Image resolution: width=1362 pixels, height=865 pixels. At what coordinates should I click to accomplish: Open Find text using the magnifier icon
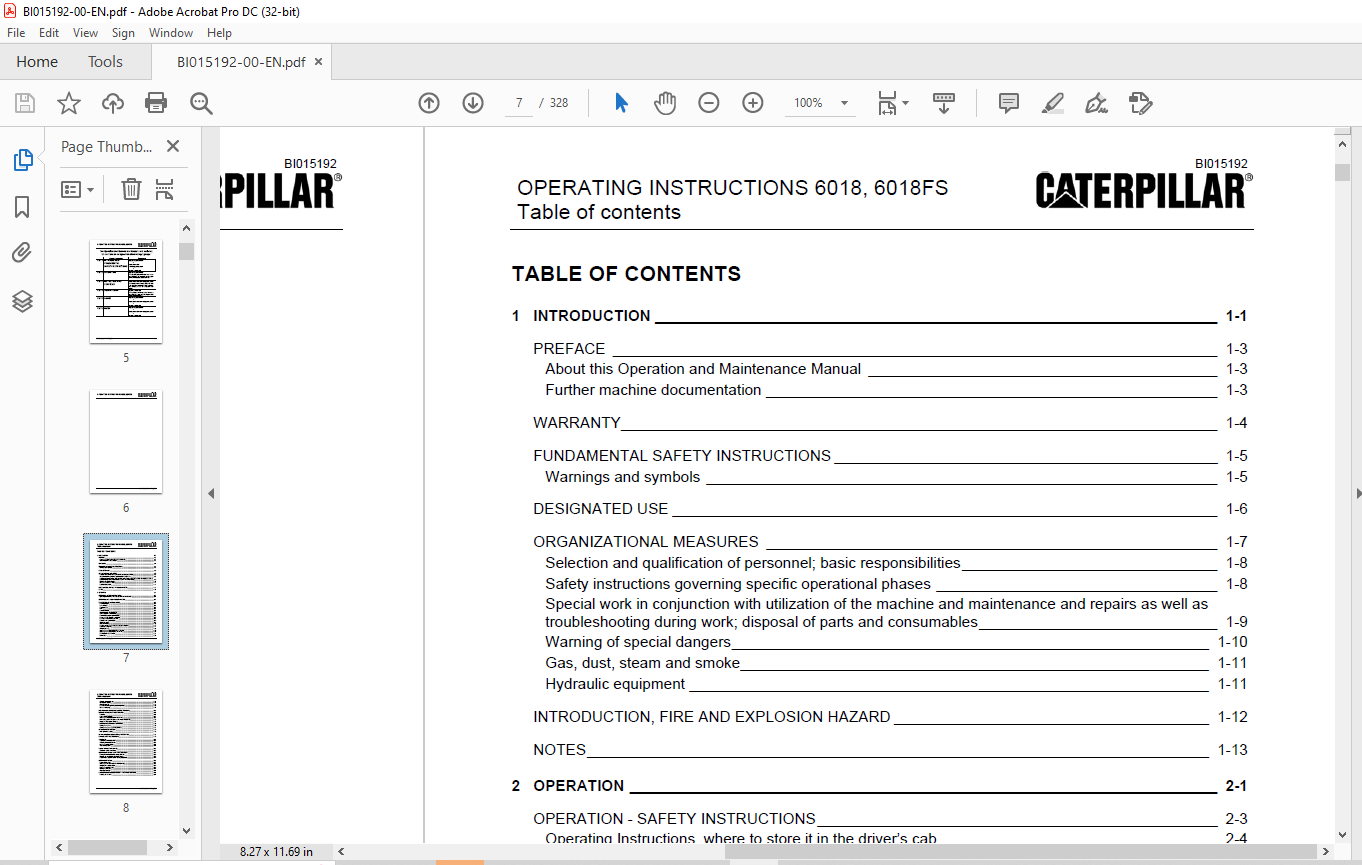pos(201,103)
